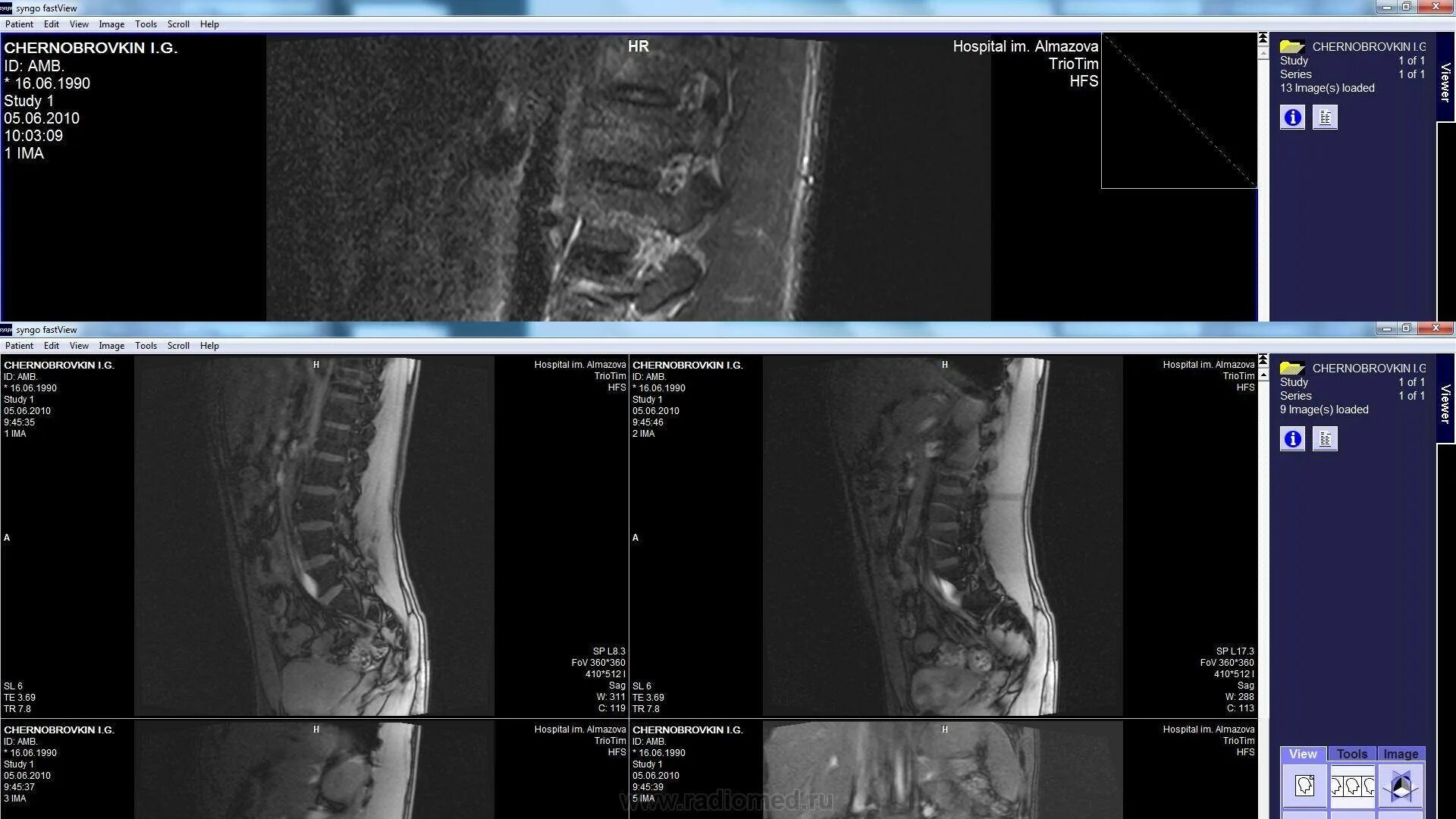
Task: Restore the bottom syngo fastView window
Action: click(x=1406, y=328)
